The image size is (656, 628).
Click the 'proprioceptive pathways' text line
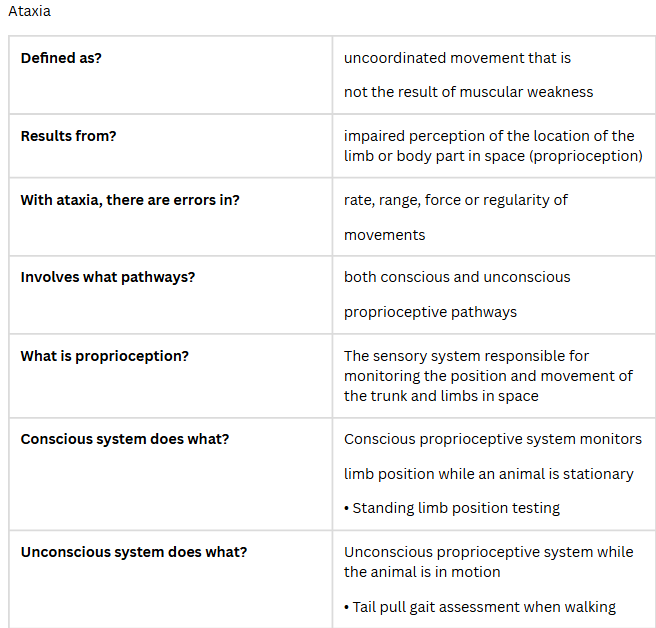pyautogui.click(x=430, y=312)
